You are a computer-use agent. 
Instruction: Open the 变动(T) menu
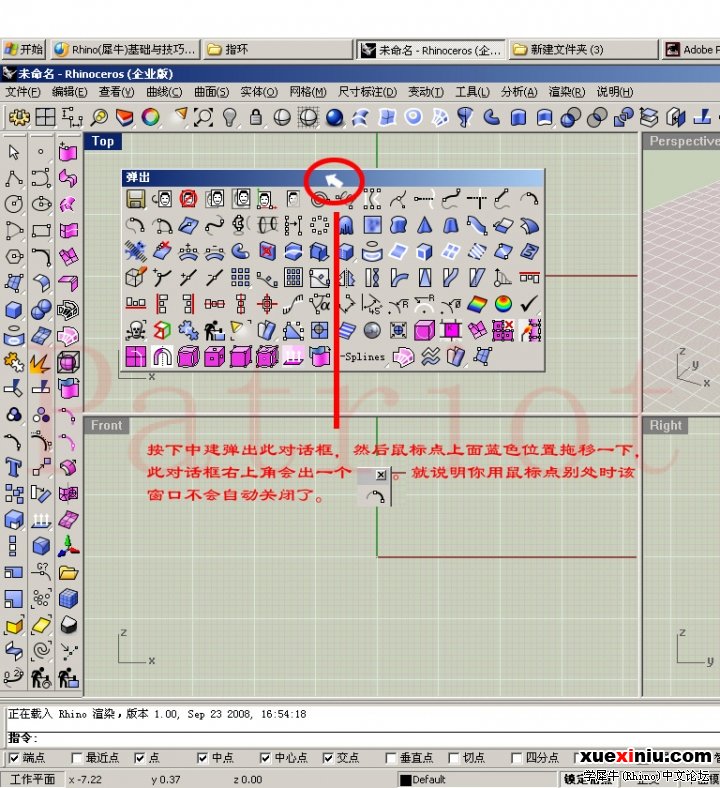[x=426, y=92]
